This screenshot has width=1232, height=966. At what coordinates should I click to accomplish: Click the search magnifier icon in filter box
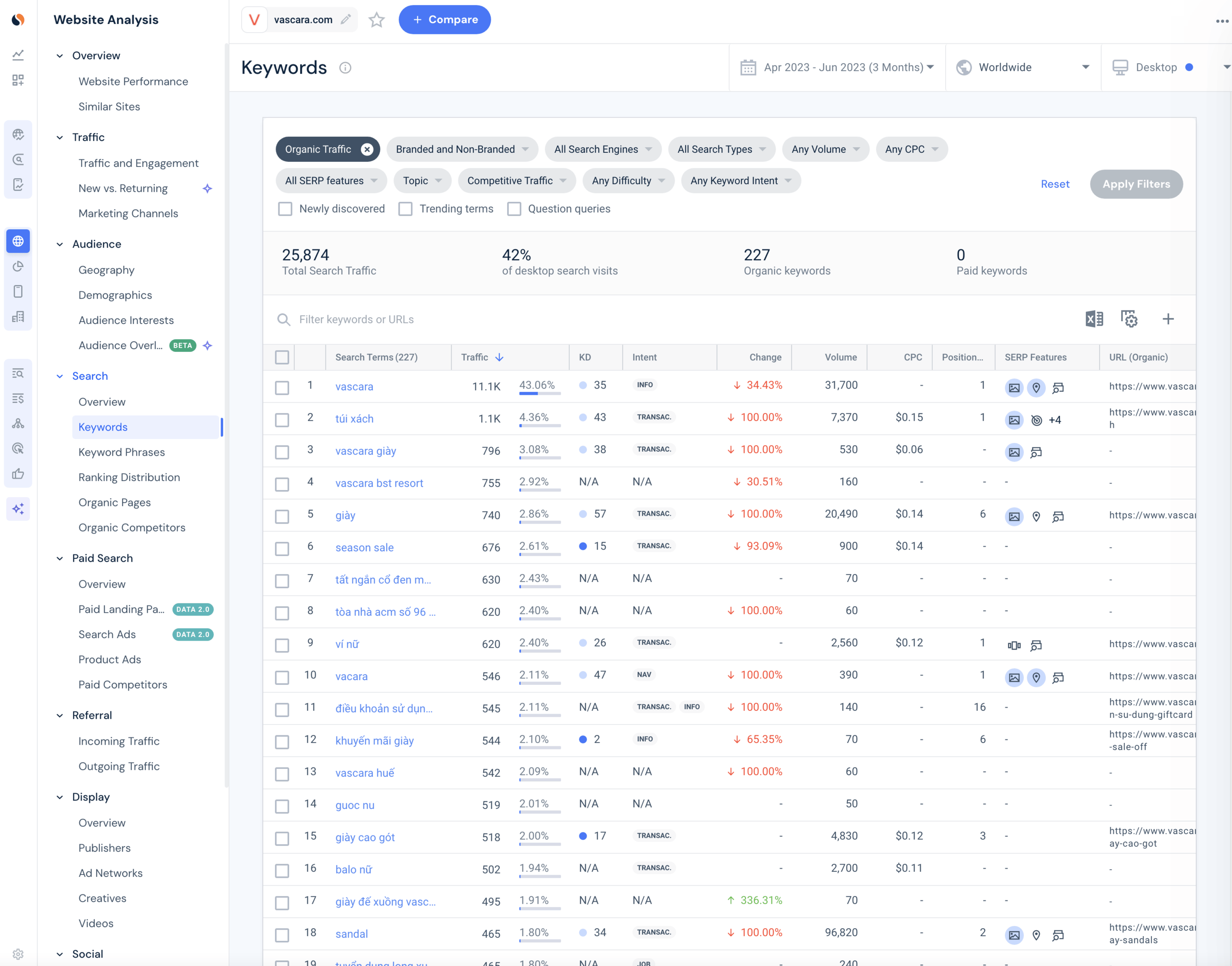[x=284, y=319]
